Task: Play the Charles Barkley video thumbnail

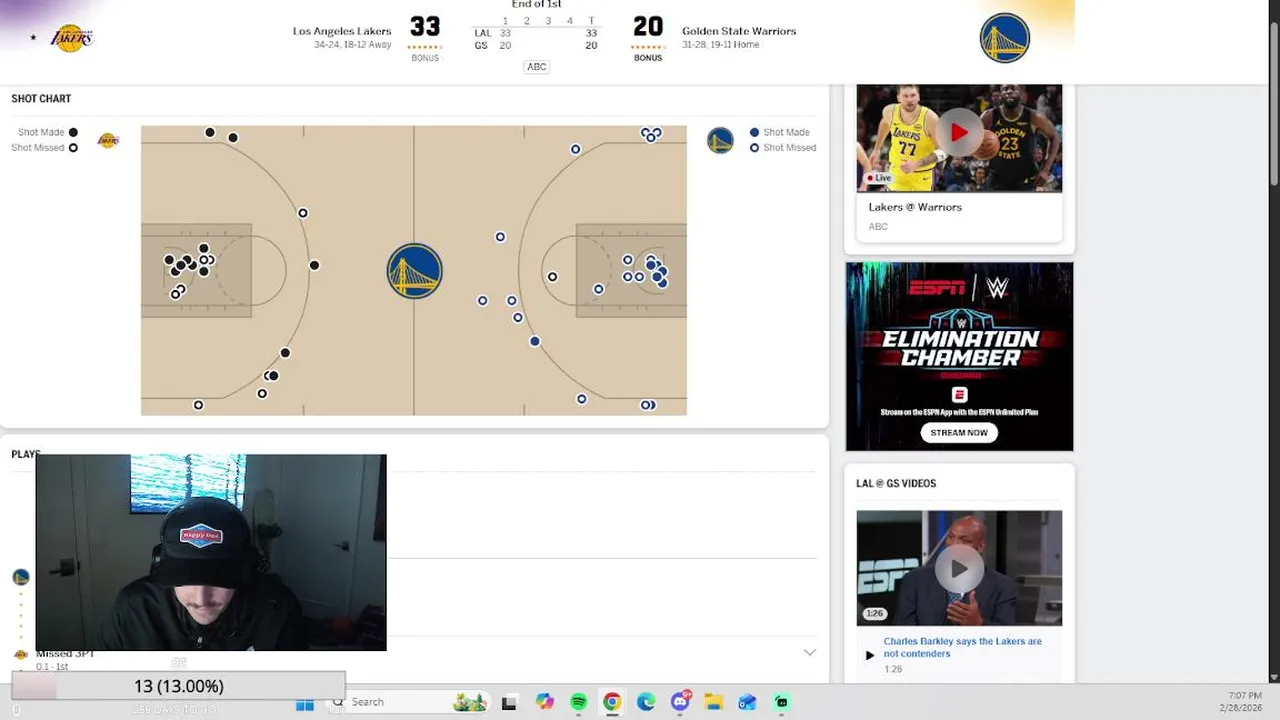Action: click(x=959, y=568)
